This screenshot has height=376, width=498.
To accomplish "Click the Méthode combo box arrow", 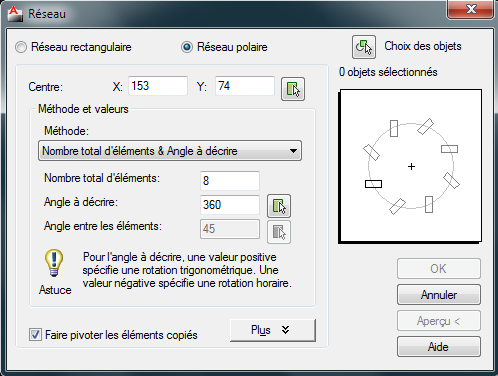I will (293, 151).
